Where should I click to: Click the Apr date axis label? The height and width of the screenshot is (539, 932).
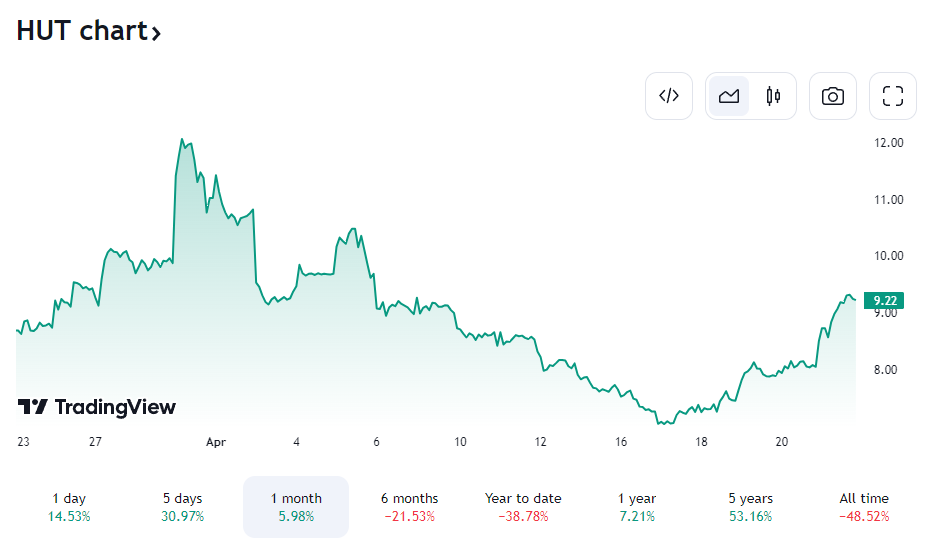pos(216,442)
